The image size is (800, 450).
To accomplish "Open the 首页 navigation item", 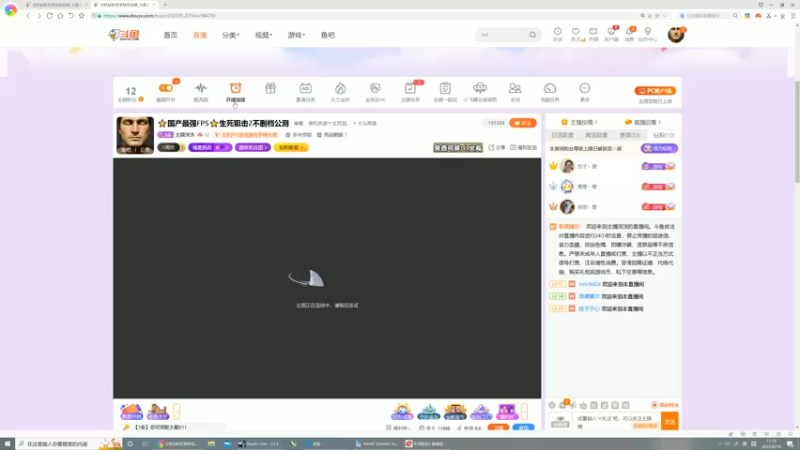I will tap(170, 35).
